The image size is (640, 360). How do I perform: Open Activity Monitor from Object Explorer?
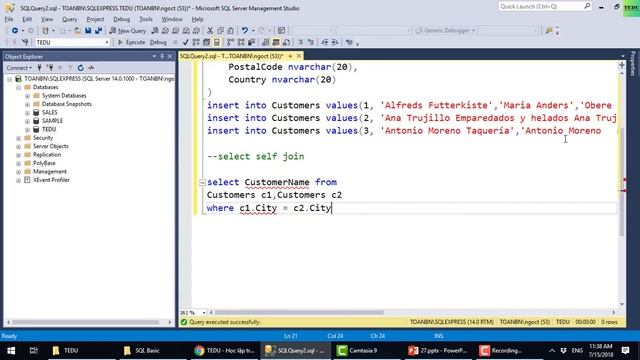[x=91, y=68]
